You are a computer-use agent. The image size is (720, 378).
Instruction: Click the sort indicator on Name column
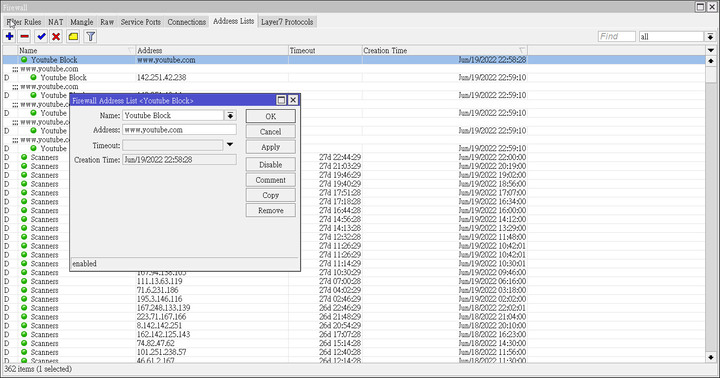tap(131, 50)
